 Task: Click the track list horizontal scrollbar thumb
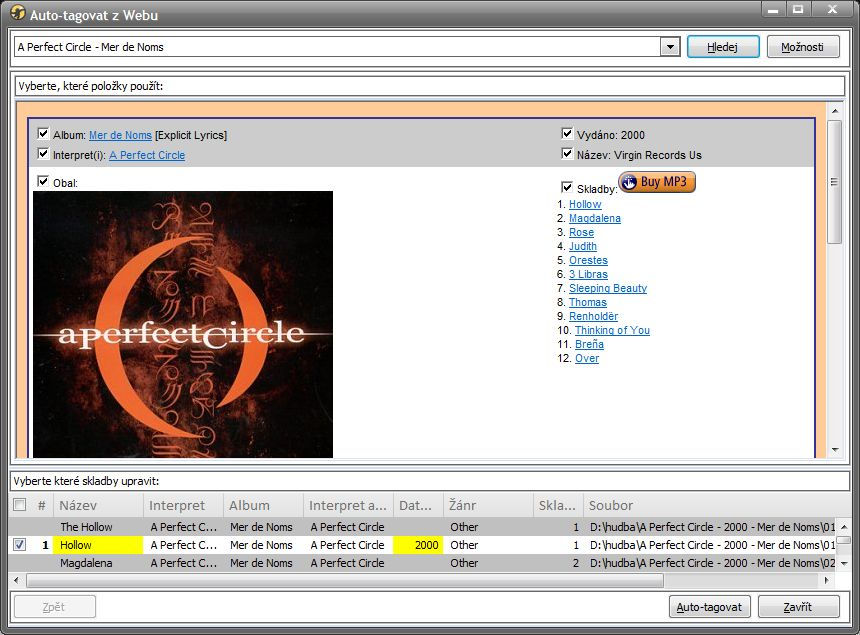(x=345, y=580)
